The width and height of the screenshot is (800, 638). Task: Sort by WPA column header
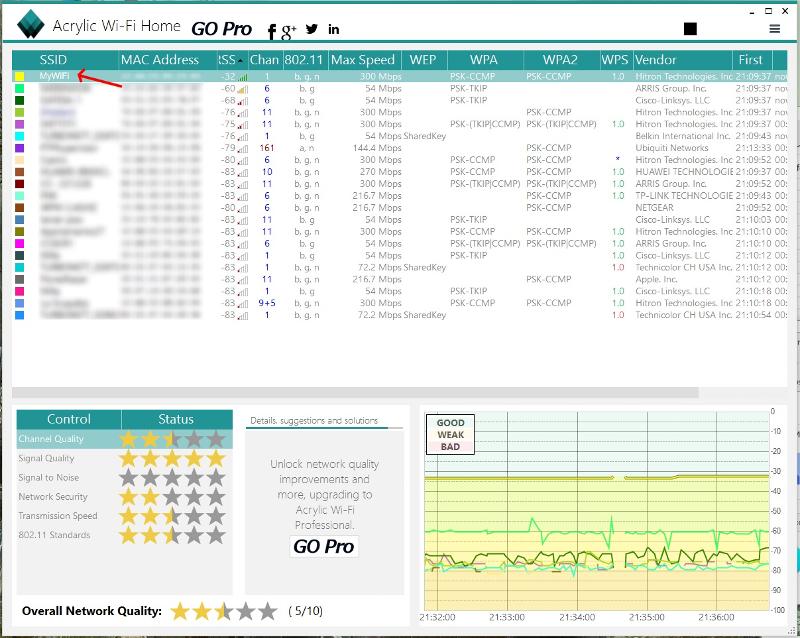pos(485,60)
